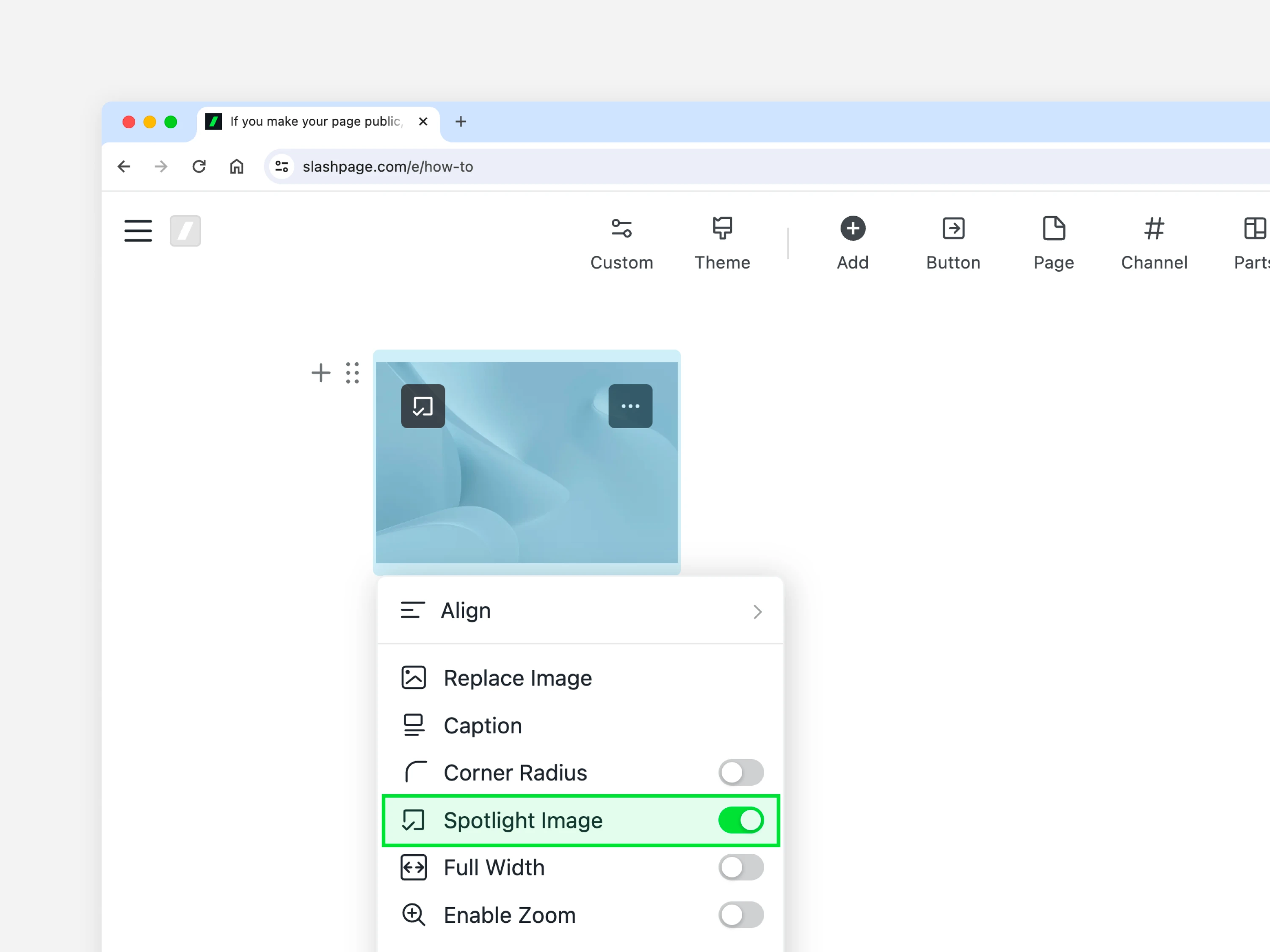Open the image more options button

(x=630, y=406)
